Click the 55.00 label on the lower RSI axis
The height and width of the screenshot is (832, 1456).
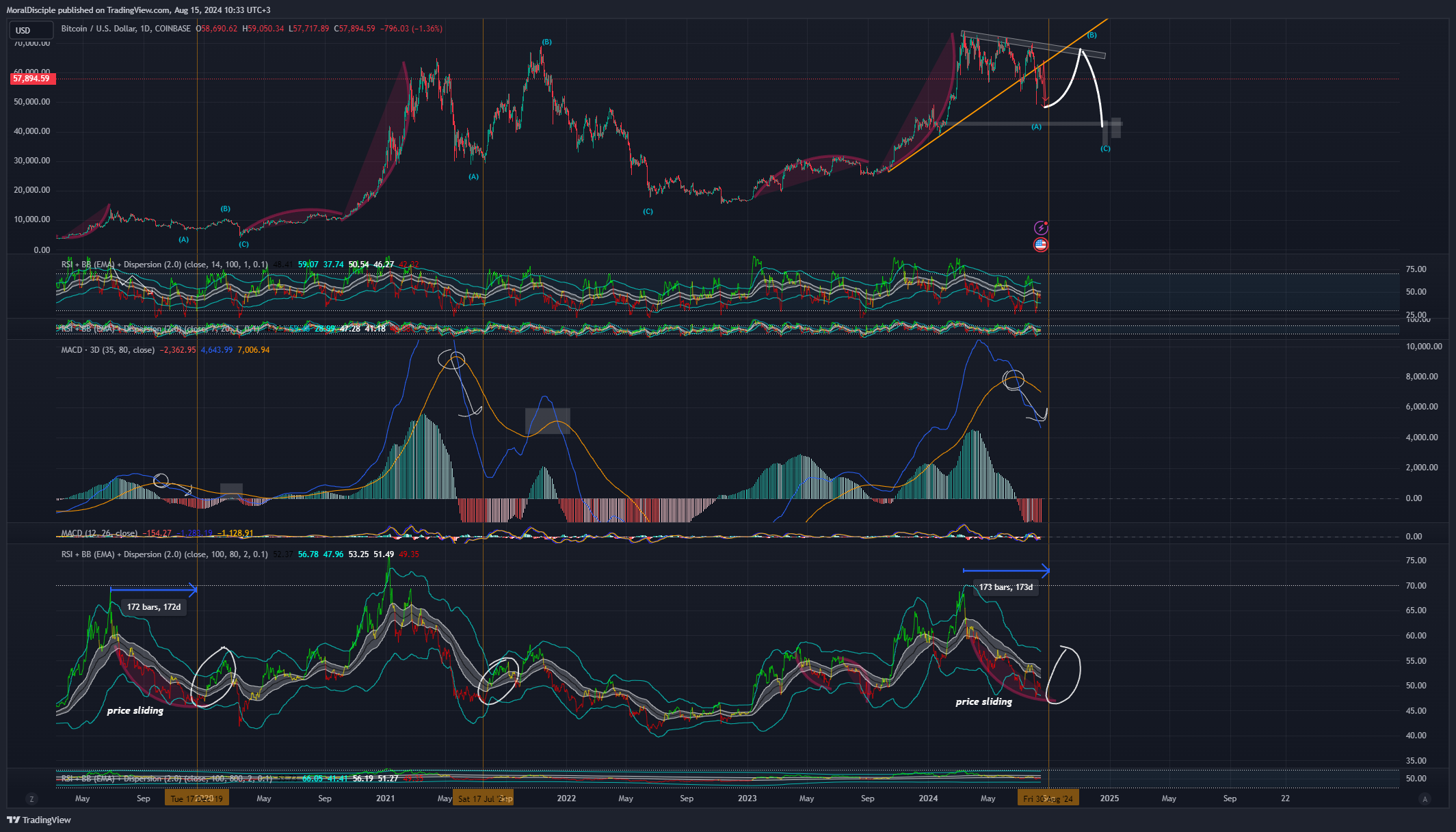1416,661
